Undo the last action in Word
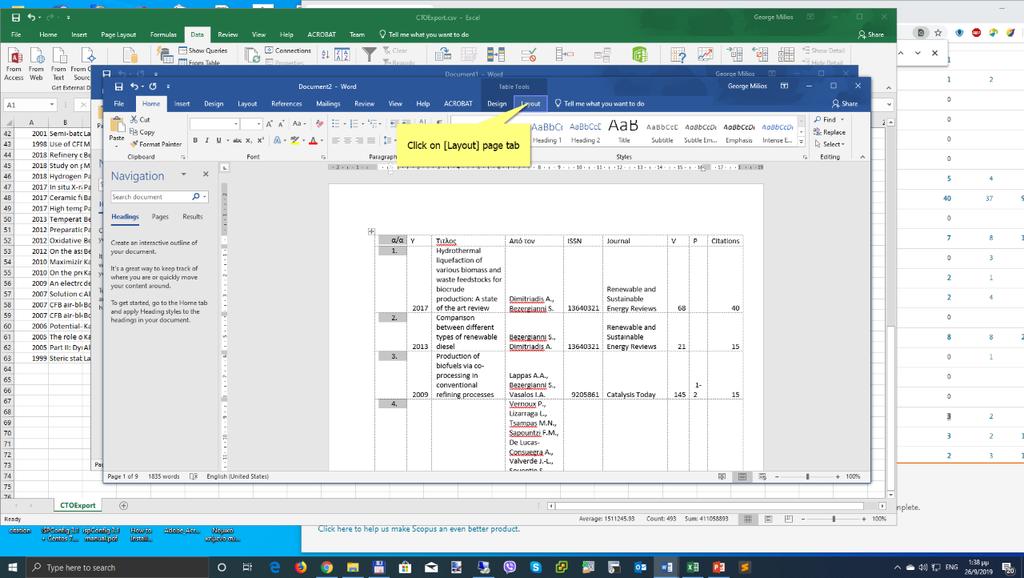Screen dimensions: 1024x578 134,86
